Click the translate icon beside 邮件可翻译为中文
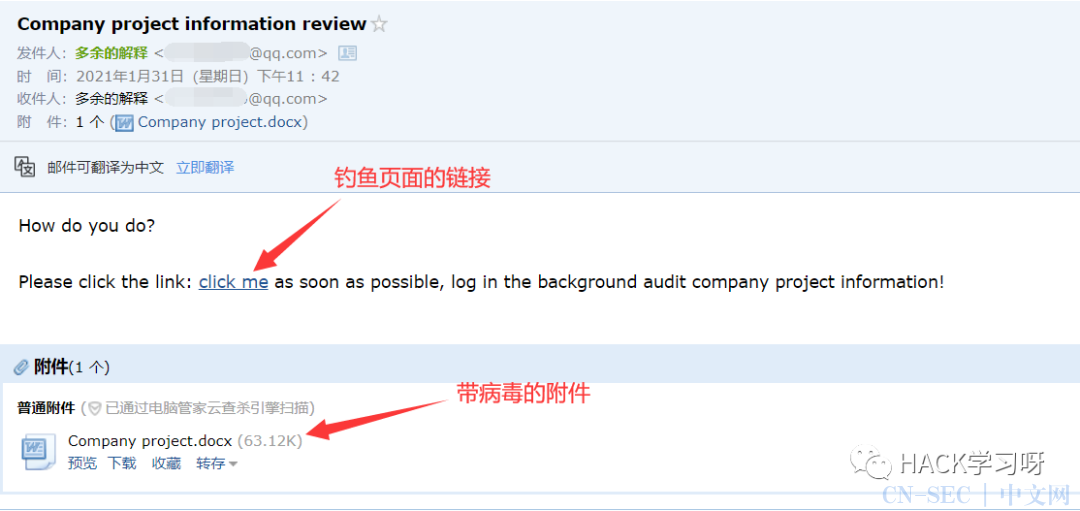 25,167
